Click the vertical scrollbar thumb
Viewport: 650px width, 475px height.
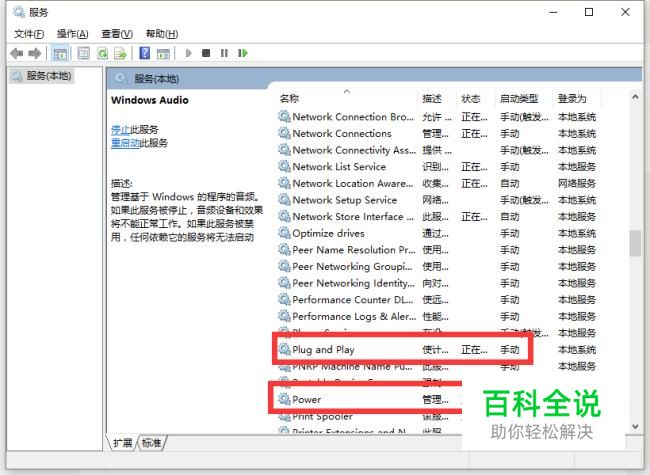635,243
